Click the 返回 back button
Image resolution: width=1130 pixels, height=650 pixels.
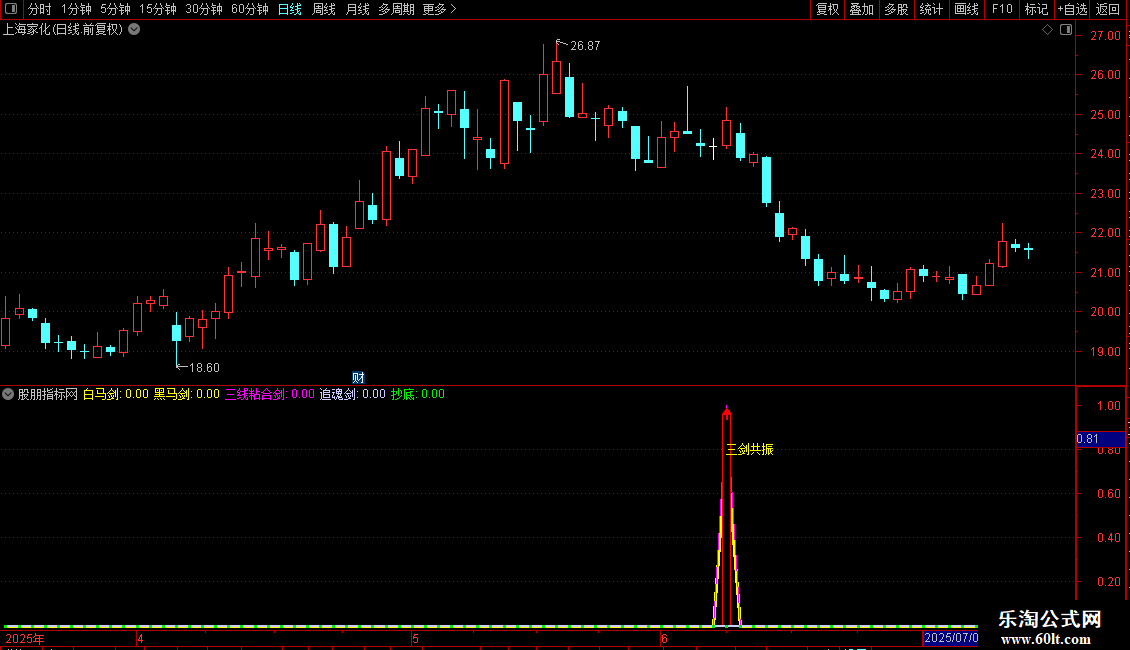tap(1108, 9)
